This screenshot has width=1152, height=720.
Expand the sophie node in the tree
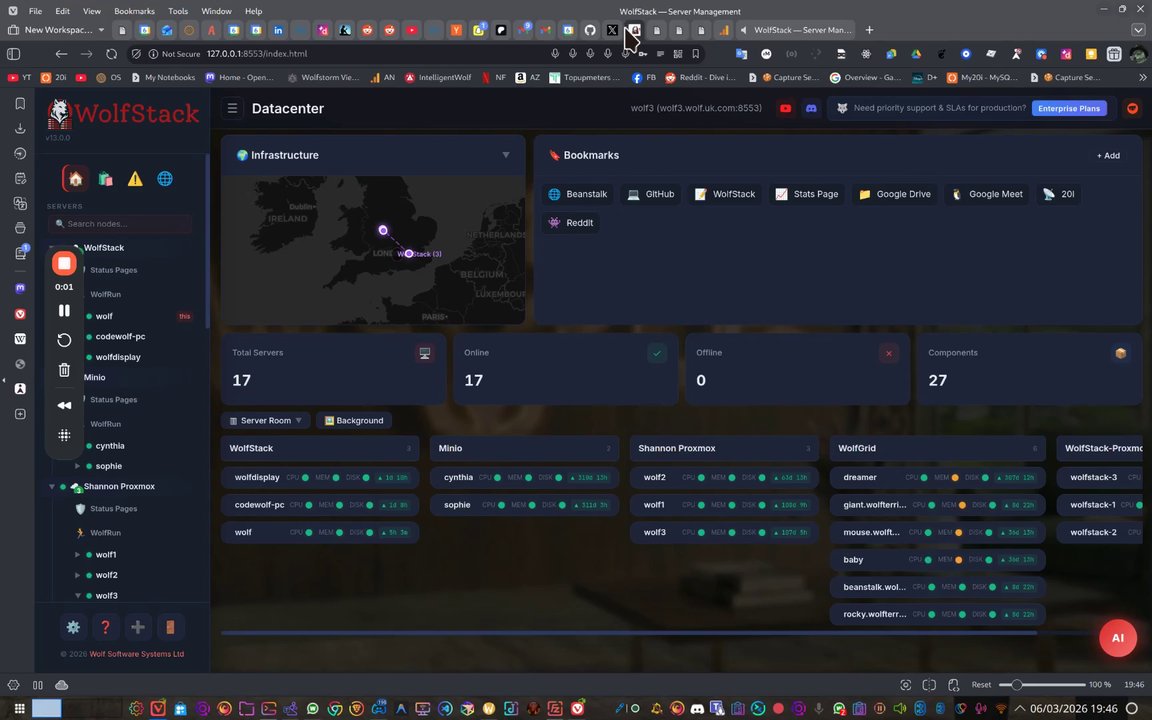click(77, 466)
